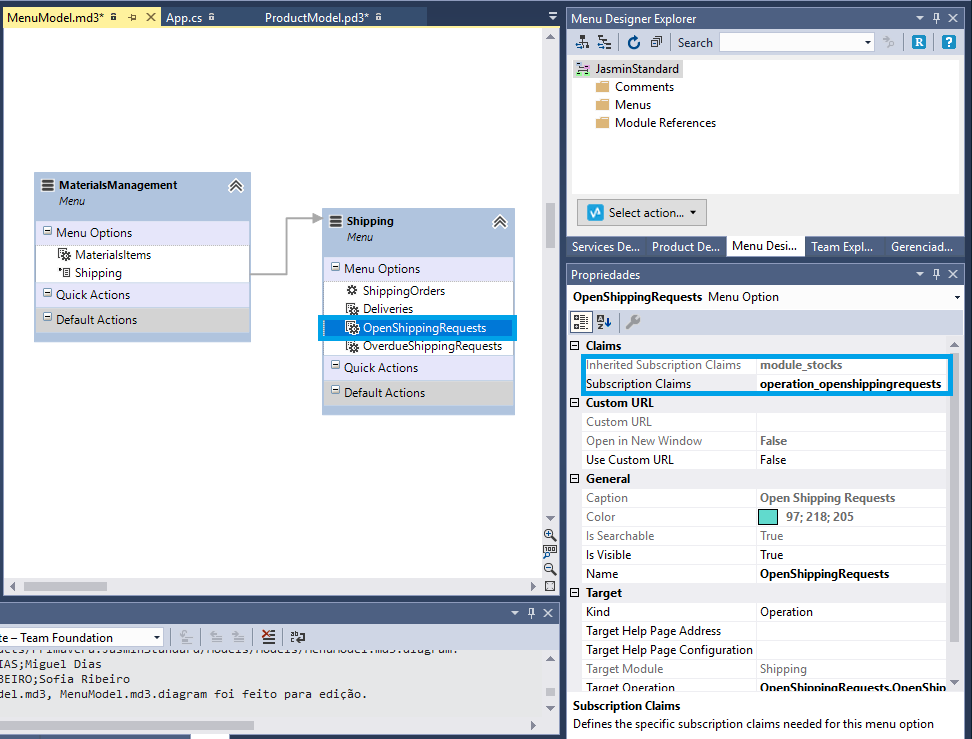Zoom in on the menu diagram
The image size is (972, 739).
point(550,534)
